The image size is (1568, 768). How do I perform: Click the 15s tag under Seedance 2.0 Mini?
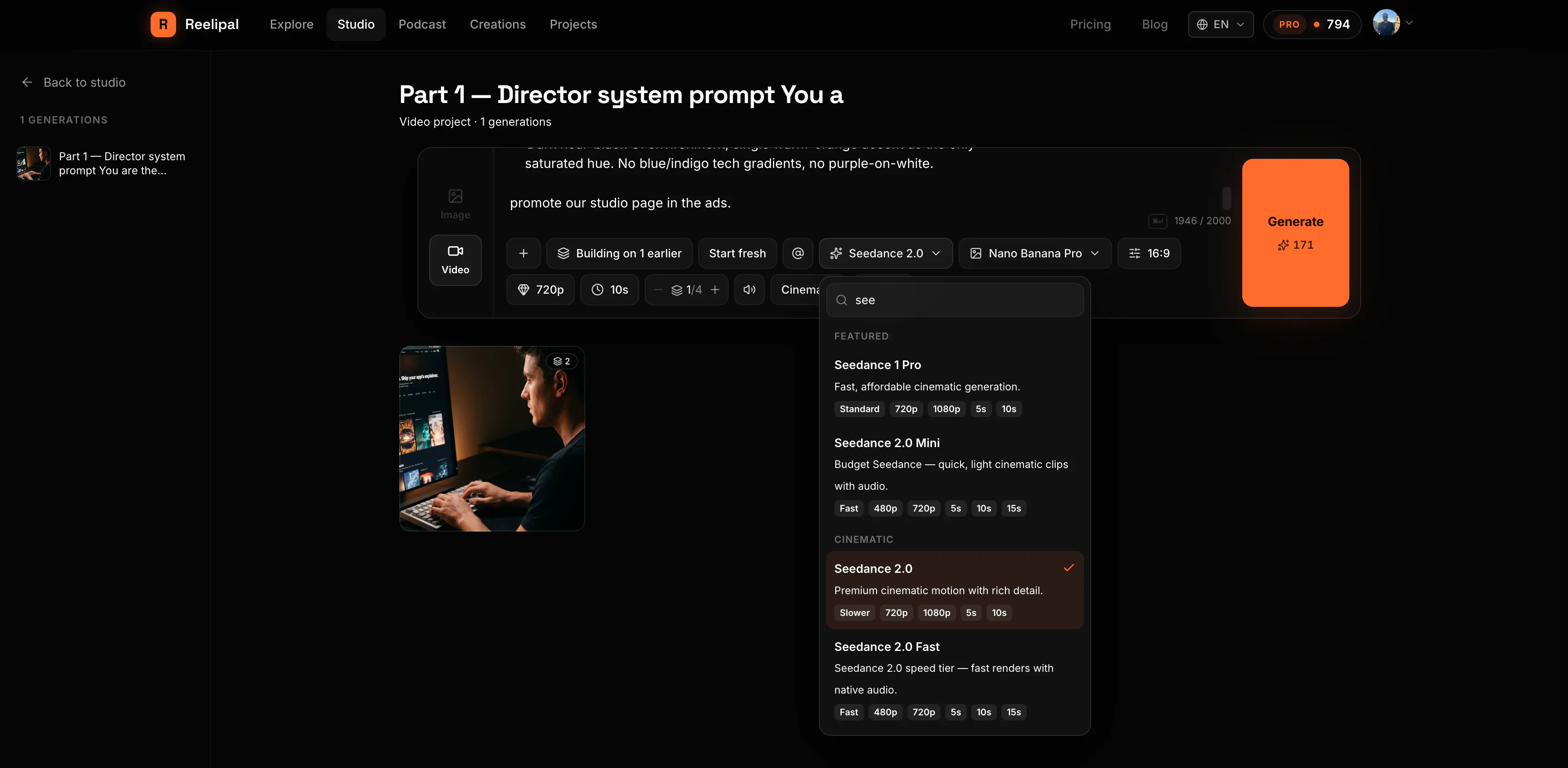click(1014, 508)
